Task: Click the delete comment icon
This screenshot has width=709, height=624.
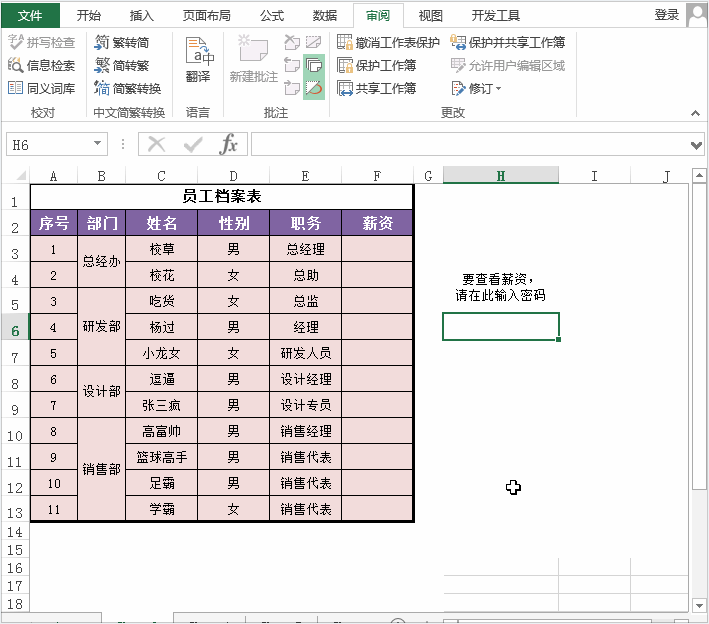Action: (292, 42)
